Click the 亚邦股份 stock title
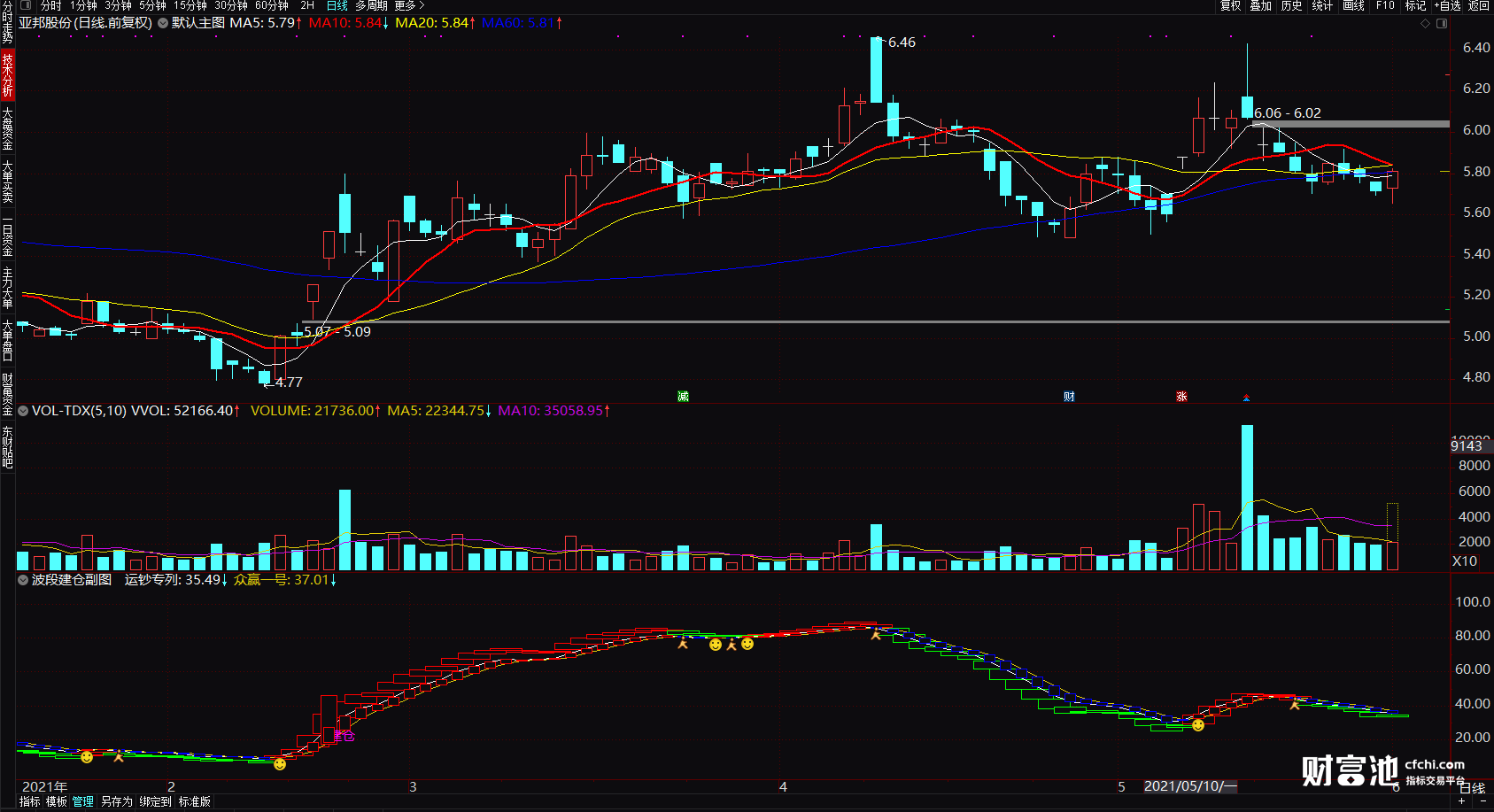 (x=45, y=23)
